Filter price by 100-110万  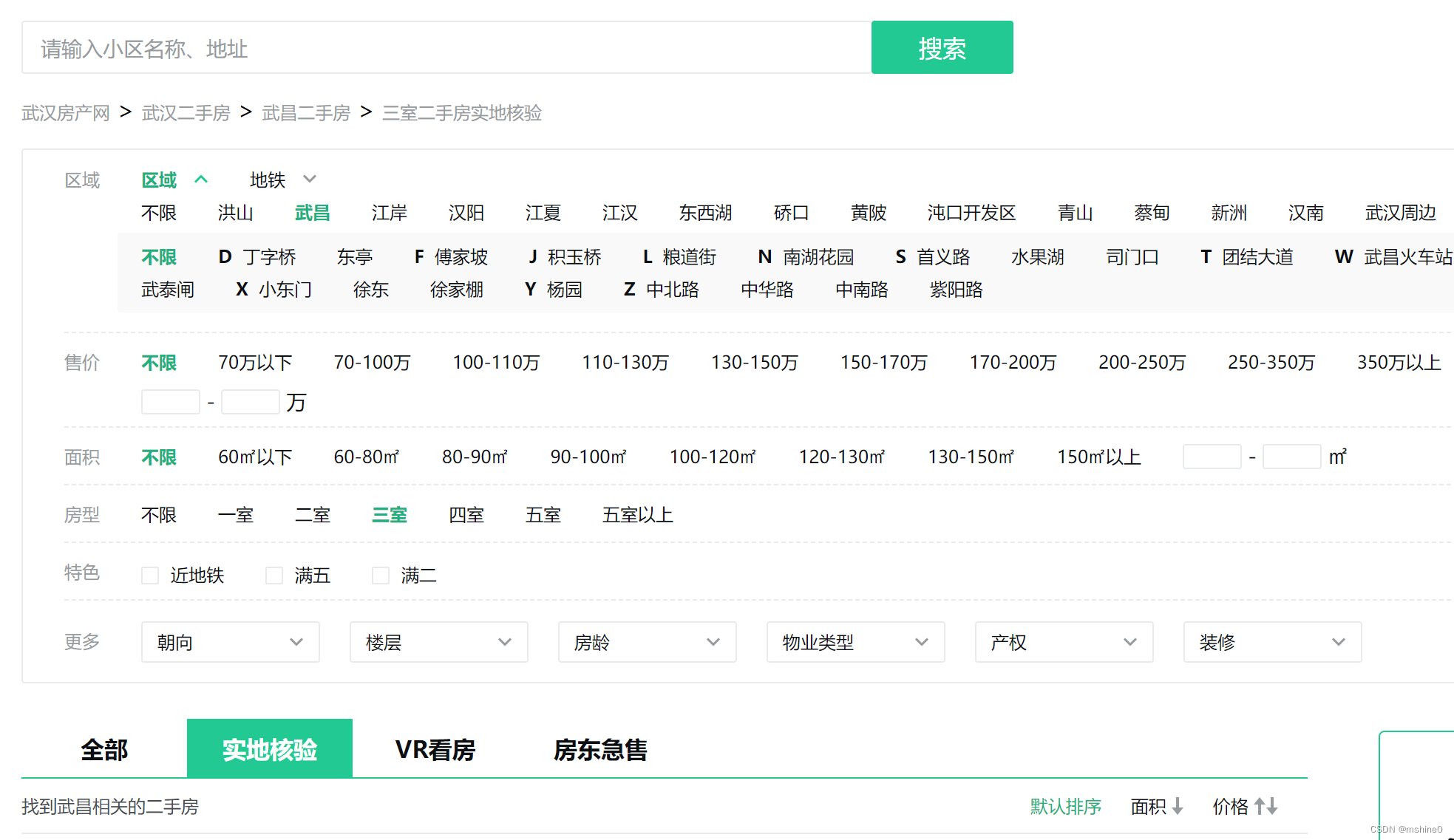click(496, 363)
